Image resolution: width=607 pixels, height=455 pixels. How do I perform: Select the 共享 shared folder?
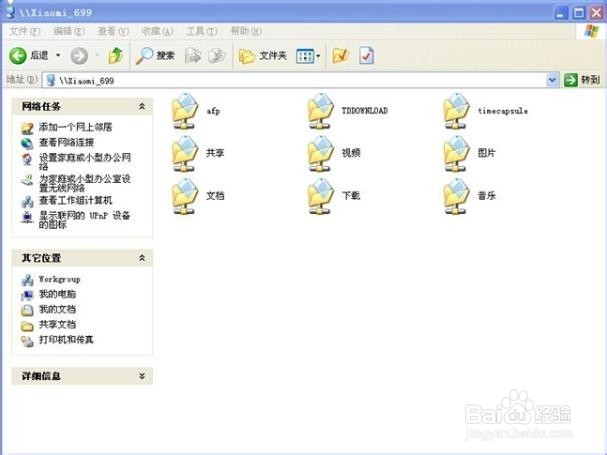pos(197,153)
